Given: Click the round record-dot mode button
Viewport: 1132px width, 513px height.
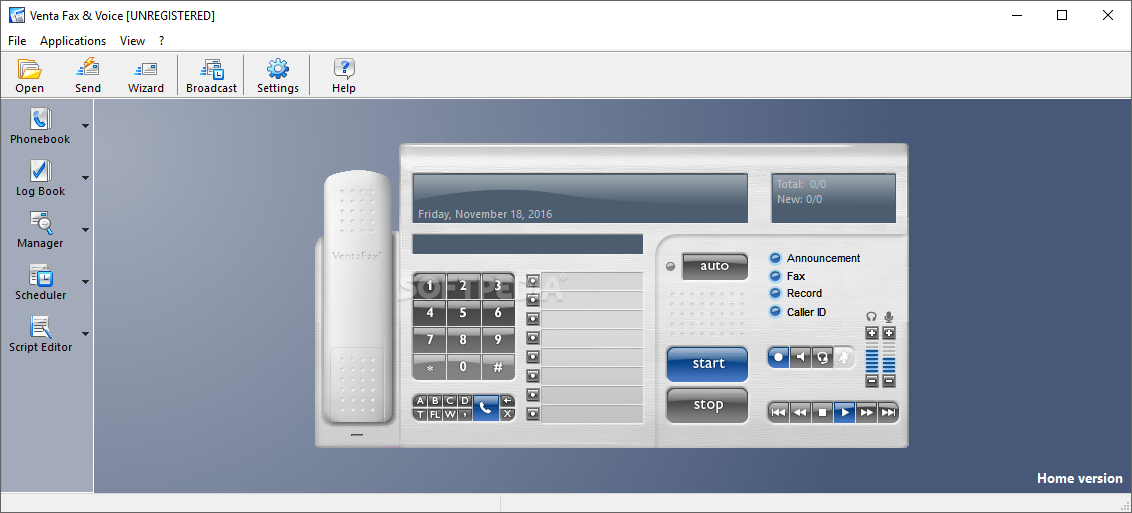Looking at the screenshot, I should tap(778, 356).
